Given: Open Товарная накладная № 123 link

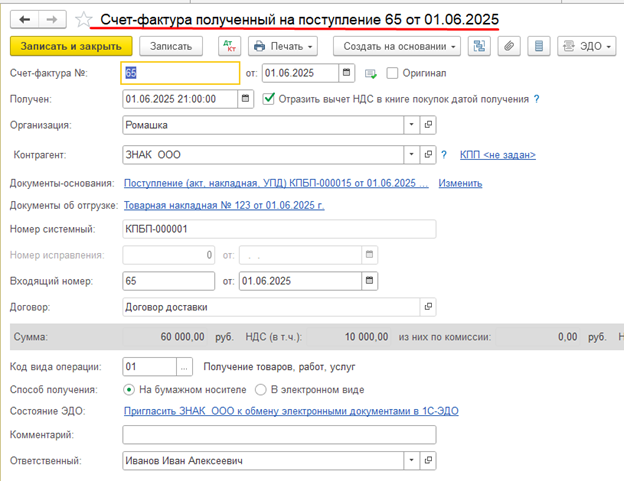Looking at the screenshot, I should coord(224,205).
